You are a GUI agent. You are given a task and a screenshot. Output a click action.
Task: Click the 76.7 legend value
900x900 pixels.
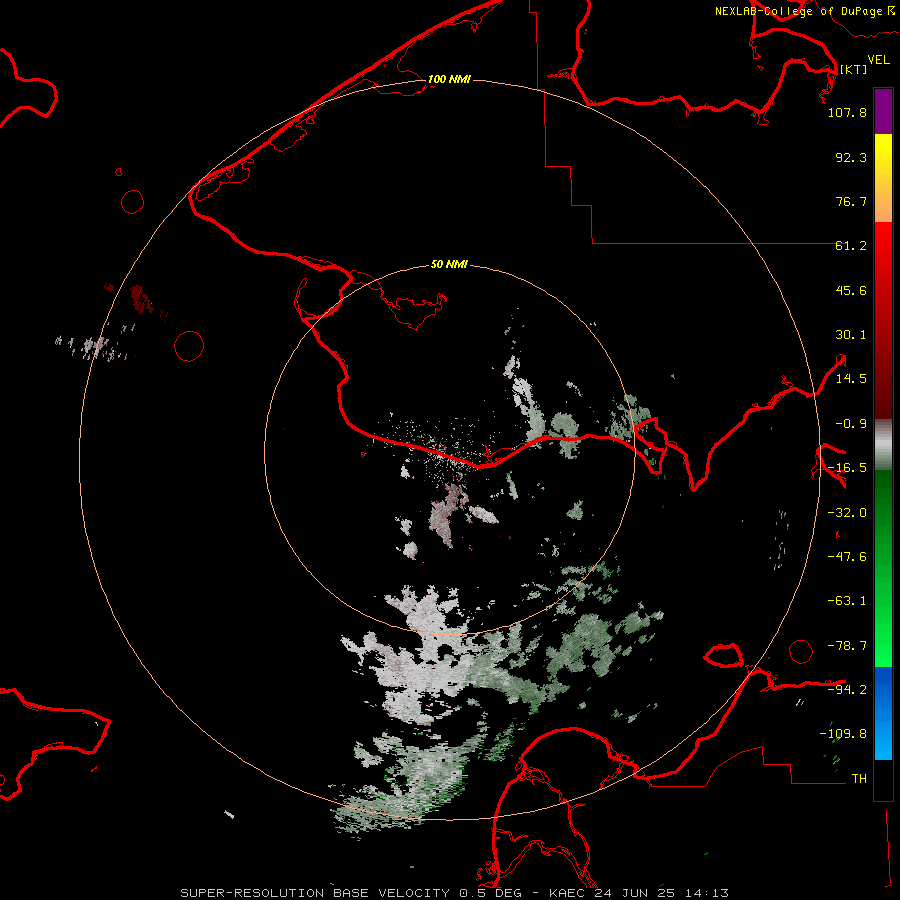(851, 201)
